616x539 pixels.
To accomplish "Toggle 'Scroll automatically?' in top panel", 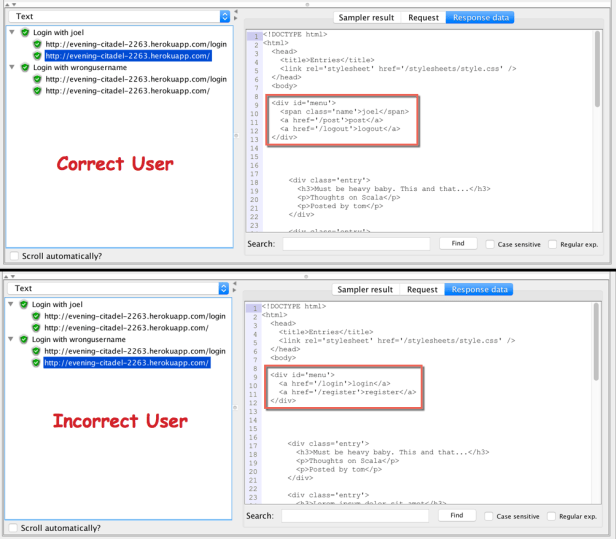I will point(14,256).
